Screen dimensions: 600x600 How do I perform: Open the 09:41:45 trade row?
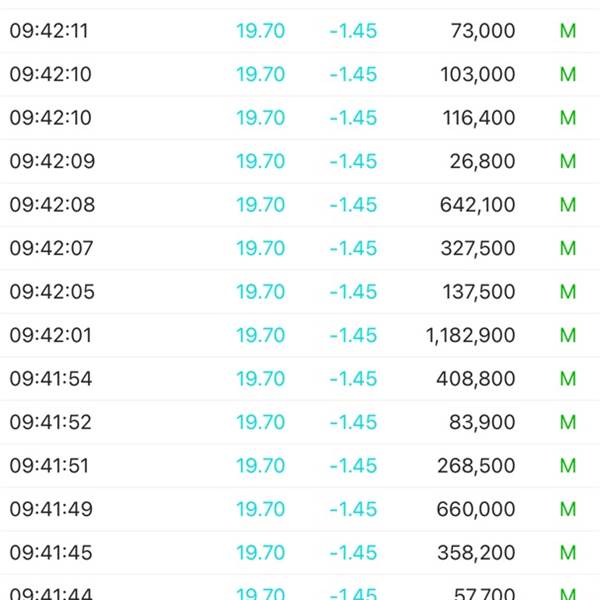[x=300, y=553]
